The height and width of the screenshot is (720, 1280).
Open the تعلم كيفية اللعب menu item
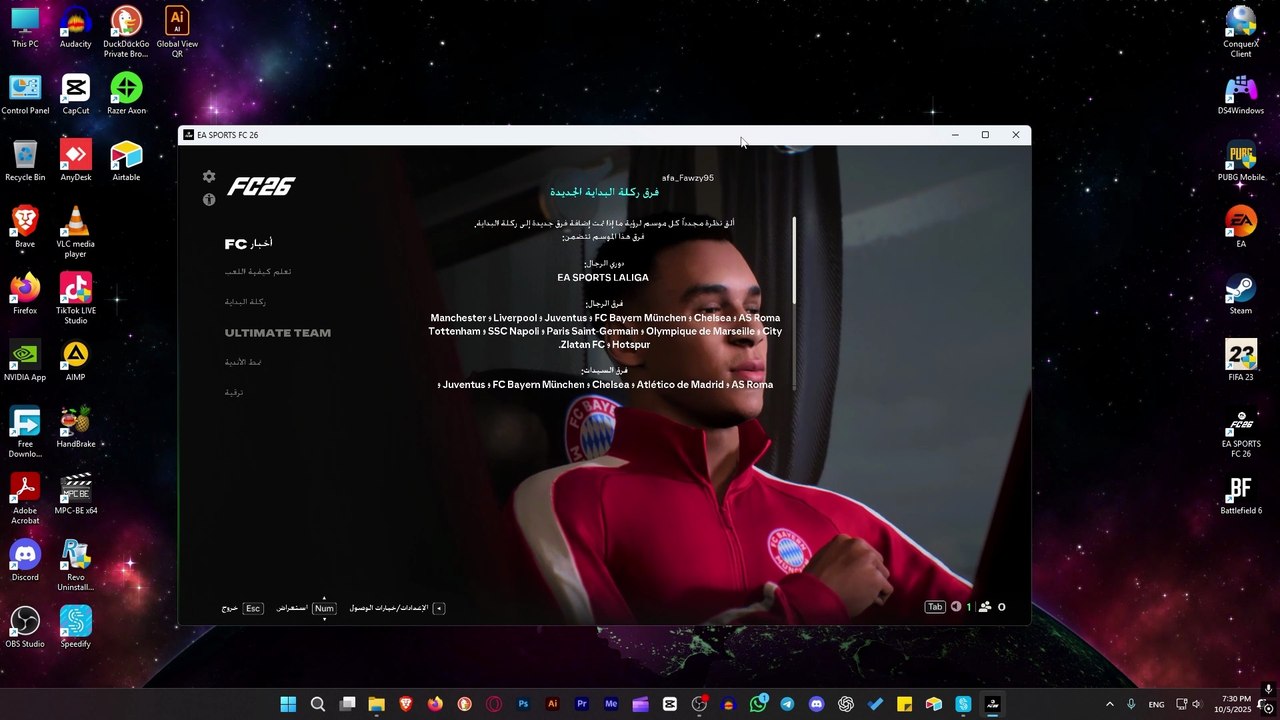[x=258, y=272]
